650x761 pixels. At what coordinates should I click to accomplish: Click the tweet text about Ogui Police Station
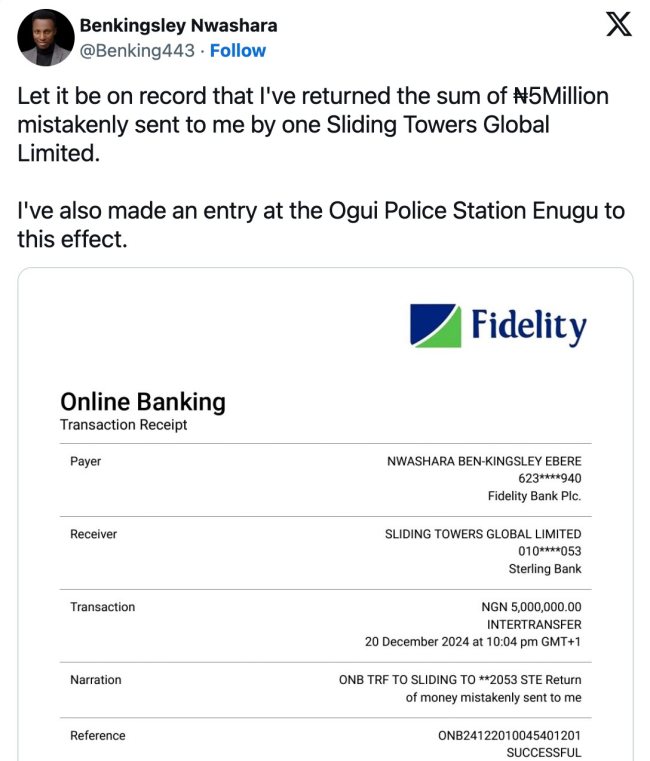coord(320,225)
